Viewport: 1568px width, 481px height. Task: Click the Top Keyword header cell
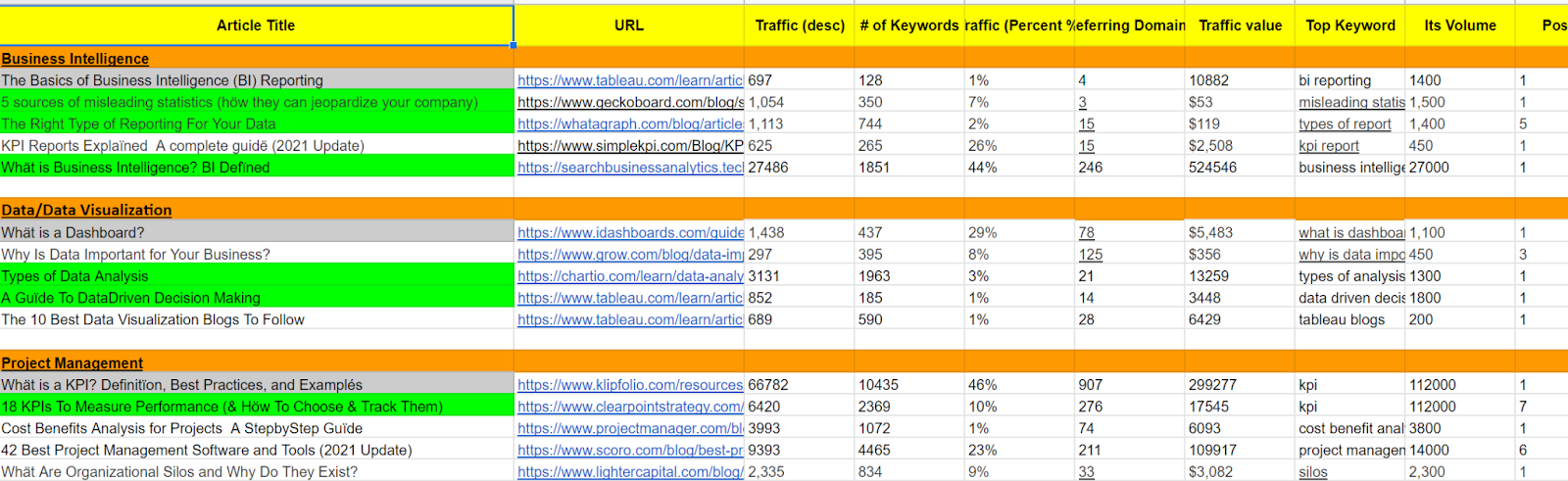pyautogui.click(x=1350, y=25)
